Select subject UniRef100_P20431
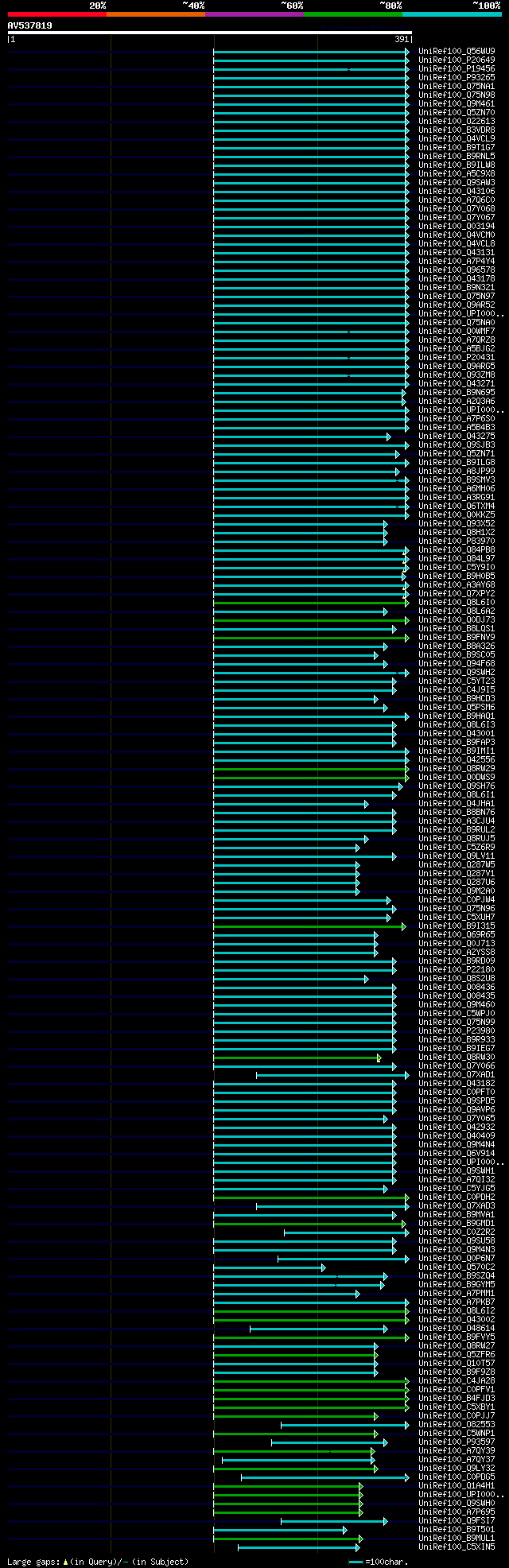509x1568 pixels. point(457,357)
